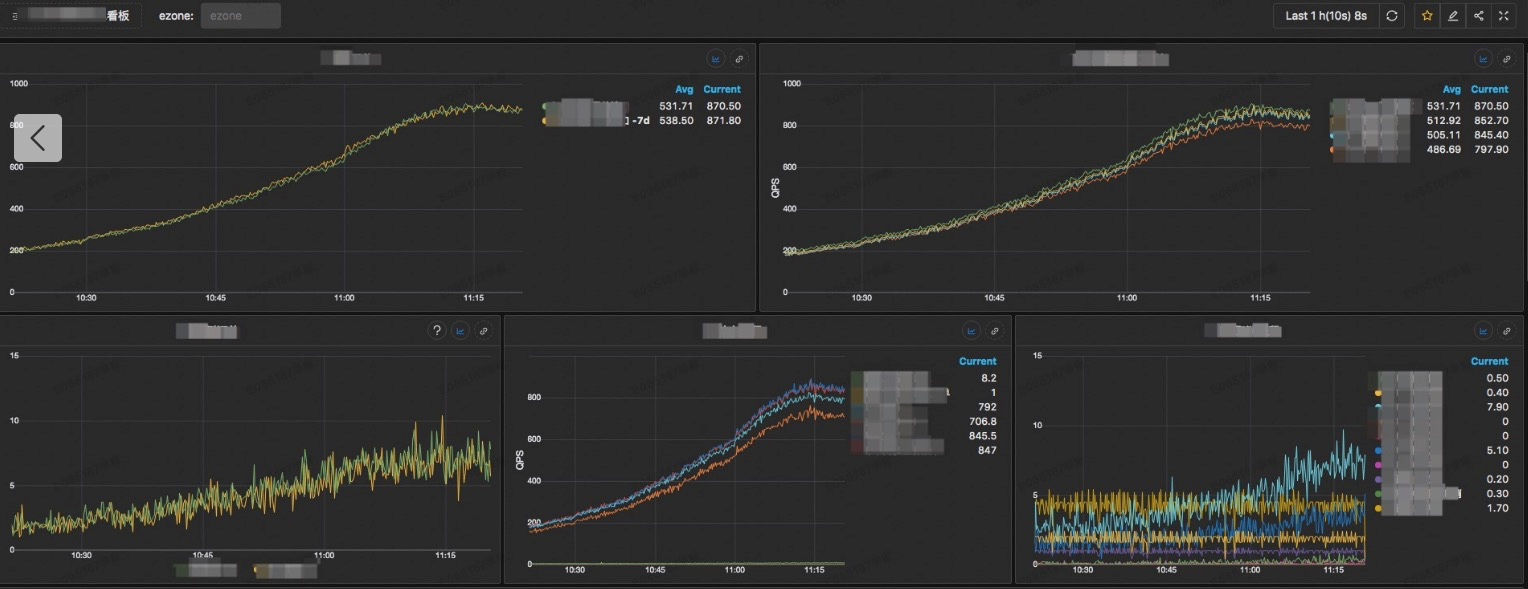Sort top-right legend by Current column
Screen dimensions: 1528x589
[x=1489, y=89]
